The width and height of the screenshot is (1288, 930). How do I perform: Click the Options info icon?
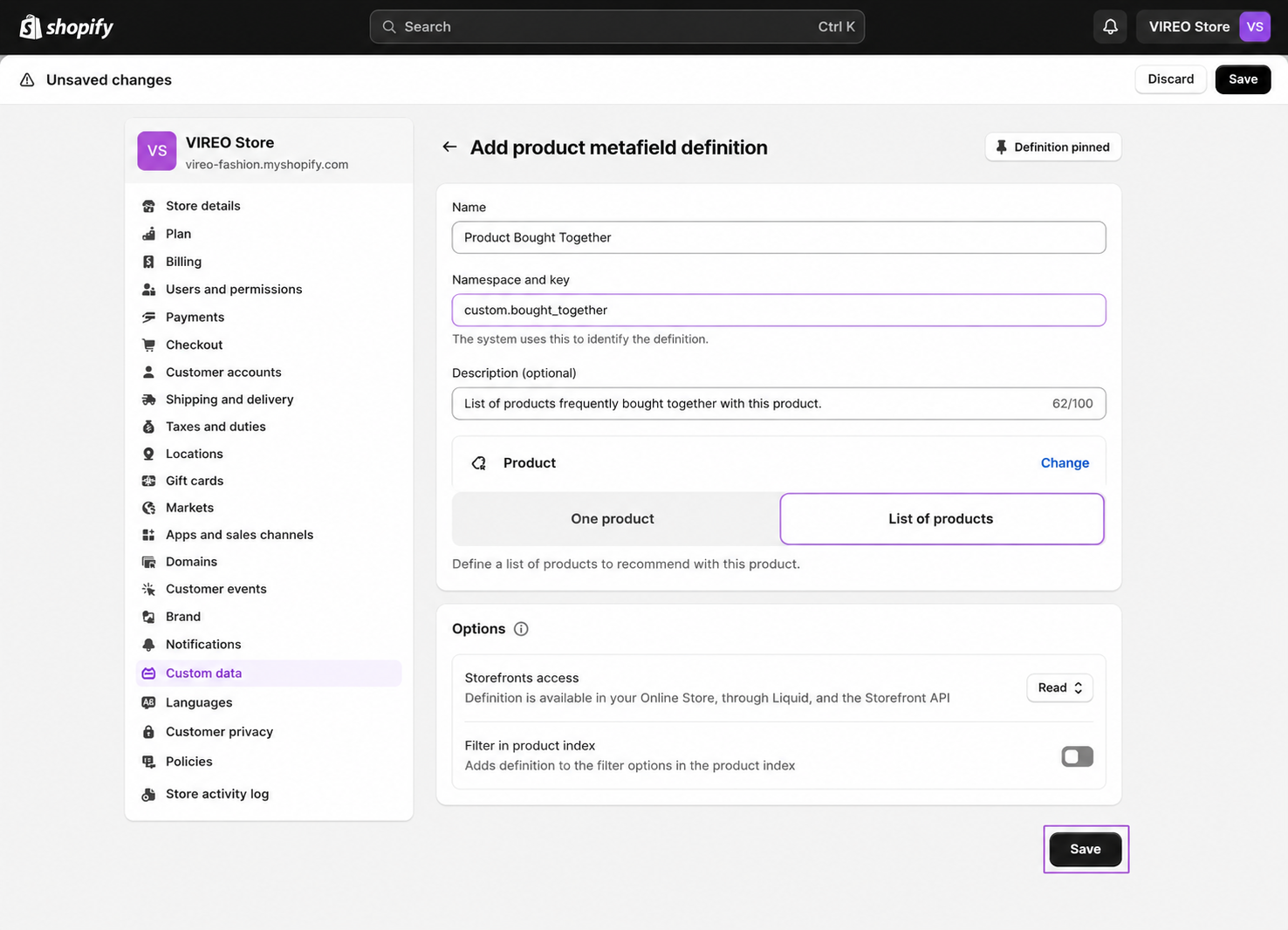[521, 629]
